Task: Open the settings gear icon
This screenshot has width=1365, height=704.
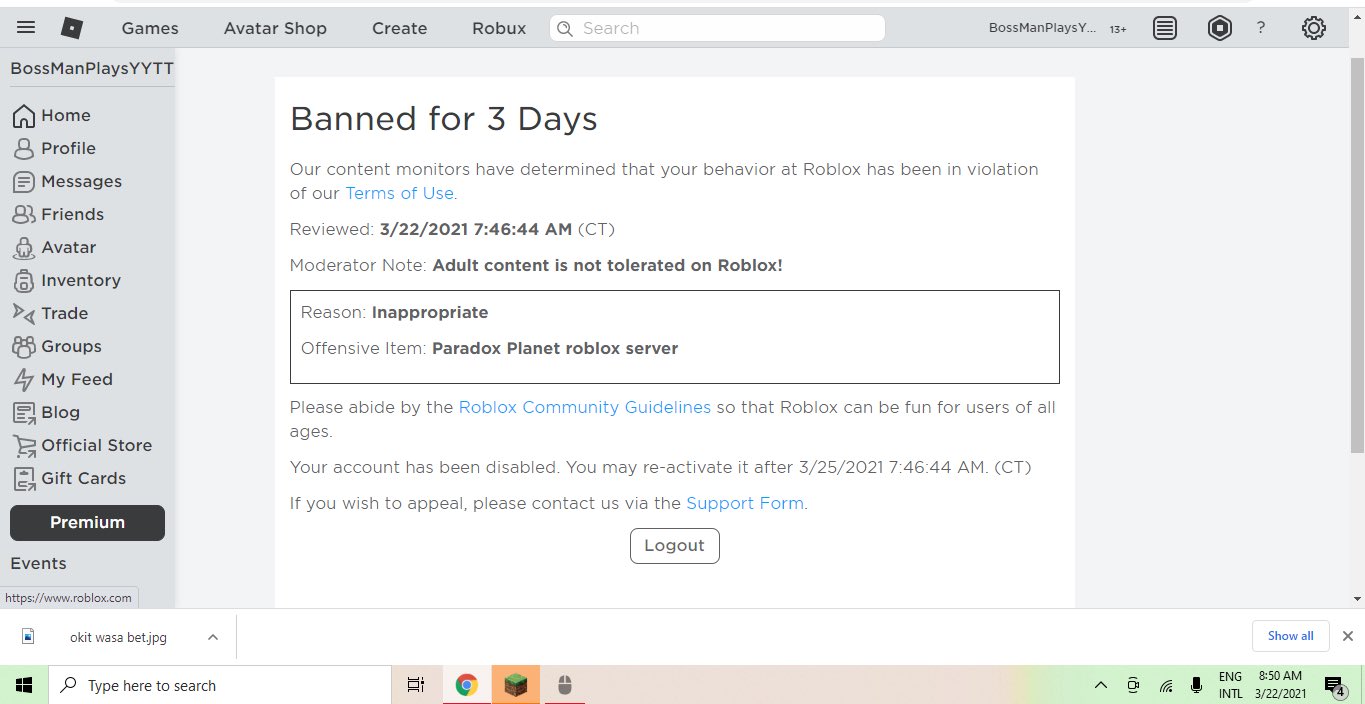Action: [x=1314, y=28]
